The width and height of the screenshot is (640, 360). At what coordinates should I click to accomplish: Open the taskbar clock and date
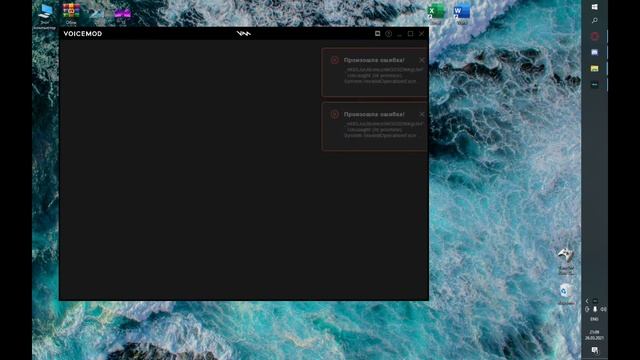point(595,335)
